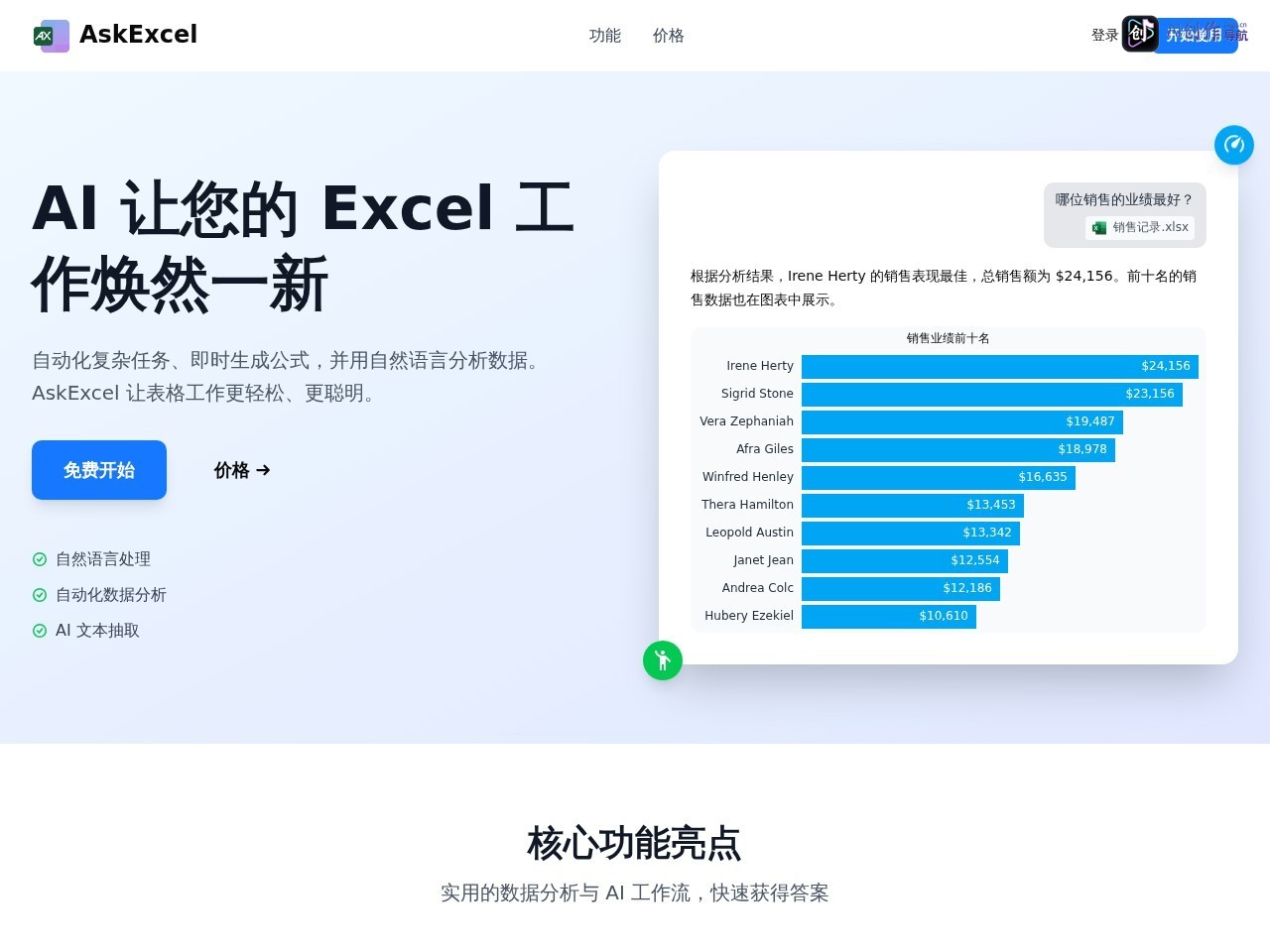Click the blue speedometer floating icon
Screen dimensions: 1270x952
tap(1234, 145)
